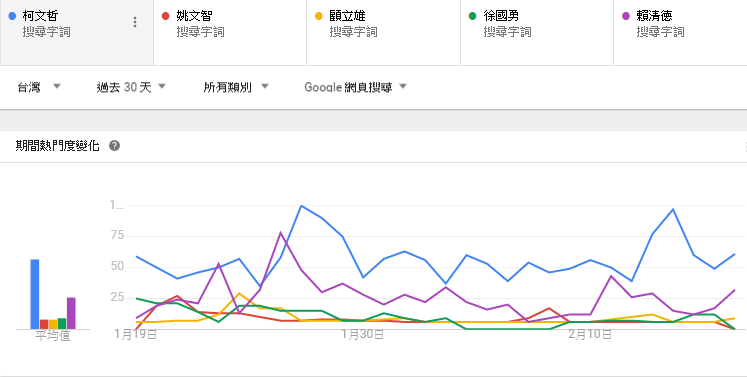Click the purple 賴清德 average bar
Viewport: 747px width, 377px height.
coord(71,313)
